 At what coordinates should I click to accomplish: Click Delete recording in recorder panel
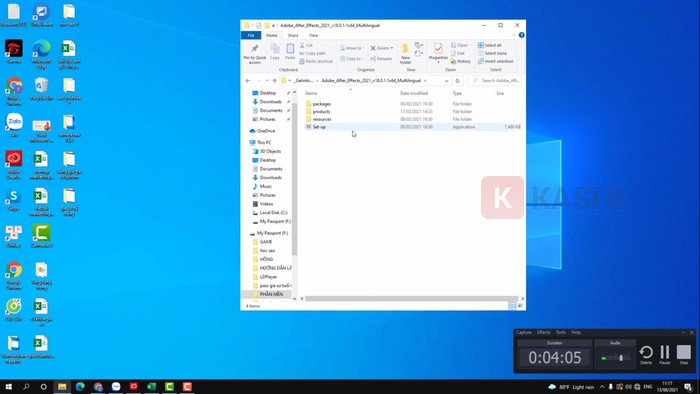point(646,355)
